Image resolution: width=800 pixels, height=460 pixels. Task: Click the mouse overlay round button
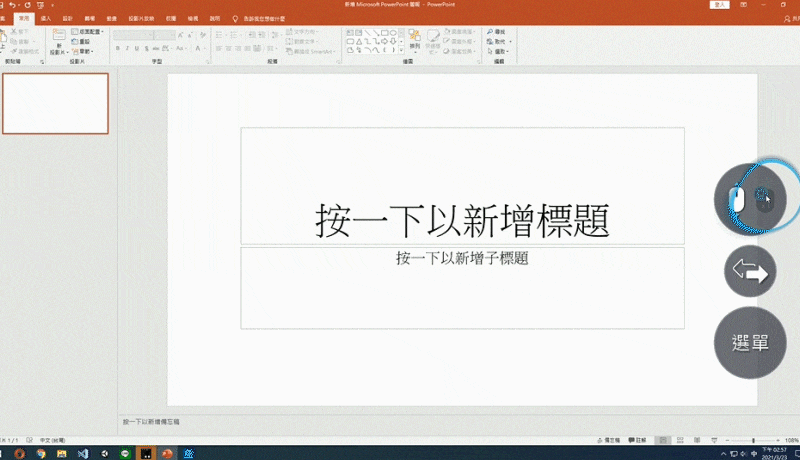point(750,199)
